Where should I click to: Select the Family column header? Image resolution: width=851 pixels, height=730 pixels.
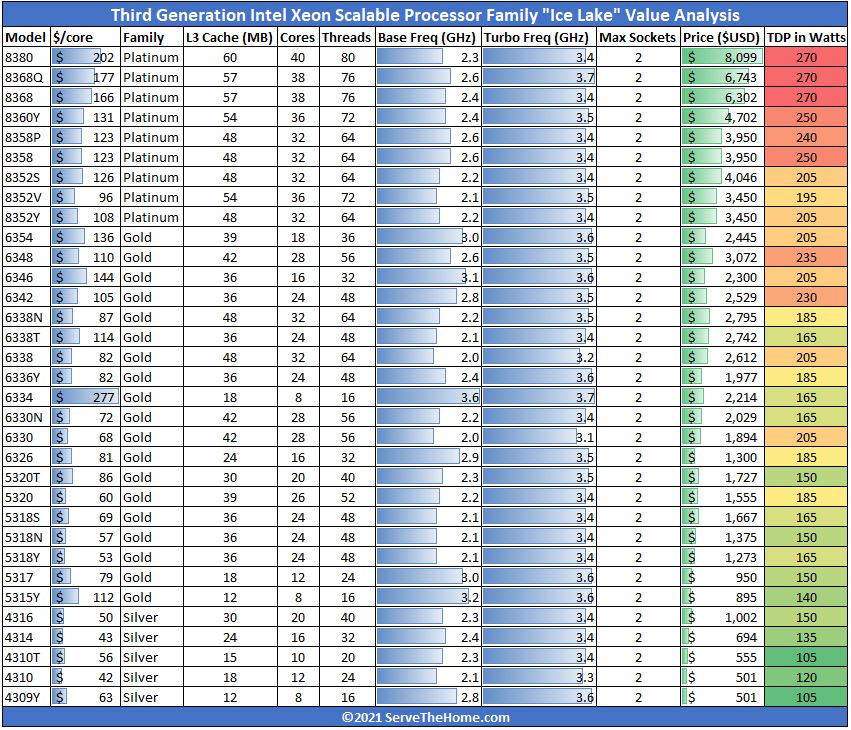point(151,37)
